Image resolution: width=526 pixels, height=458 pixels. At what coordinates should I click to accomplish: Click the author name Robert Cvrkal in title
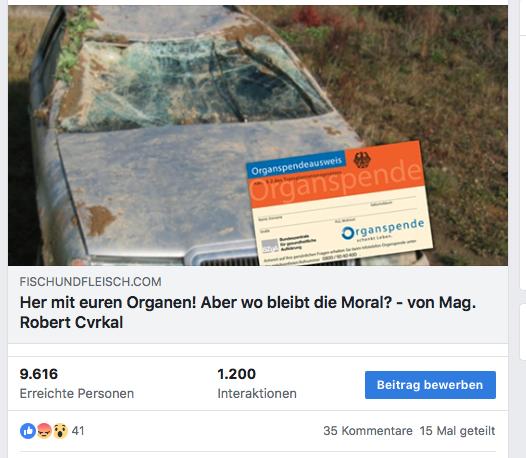[71, 323]
